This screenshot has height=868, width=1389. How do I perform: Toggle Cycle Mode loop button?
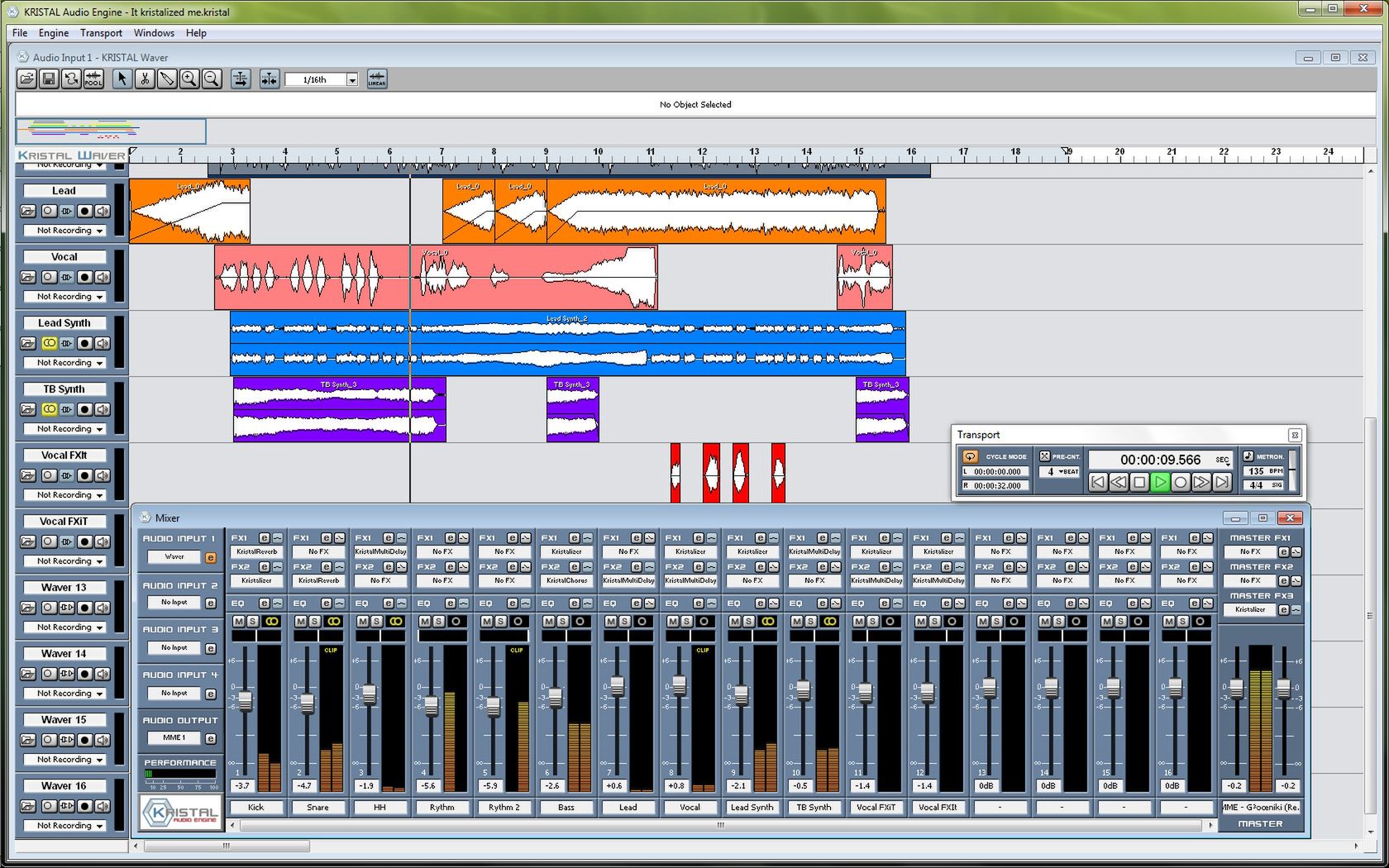[x=970, y=456]
